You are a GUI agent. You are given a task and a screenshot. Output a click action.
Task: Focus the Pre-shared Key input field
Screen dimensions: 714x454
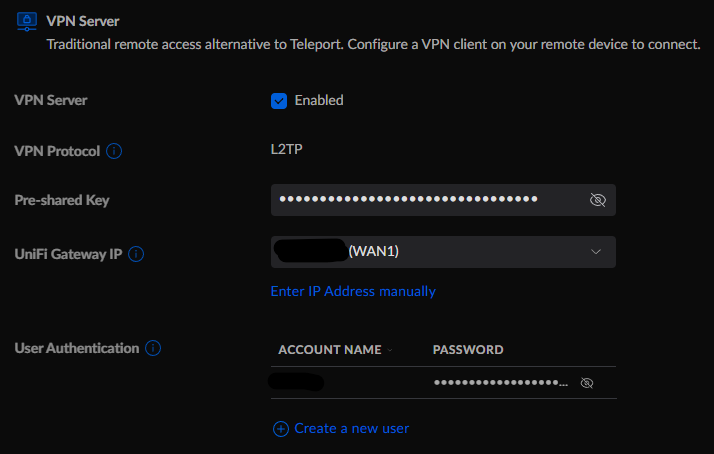443,200
